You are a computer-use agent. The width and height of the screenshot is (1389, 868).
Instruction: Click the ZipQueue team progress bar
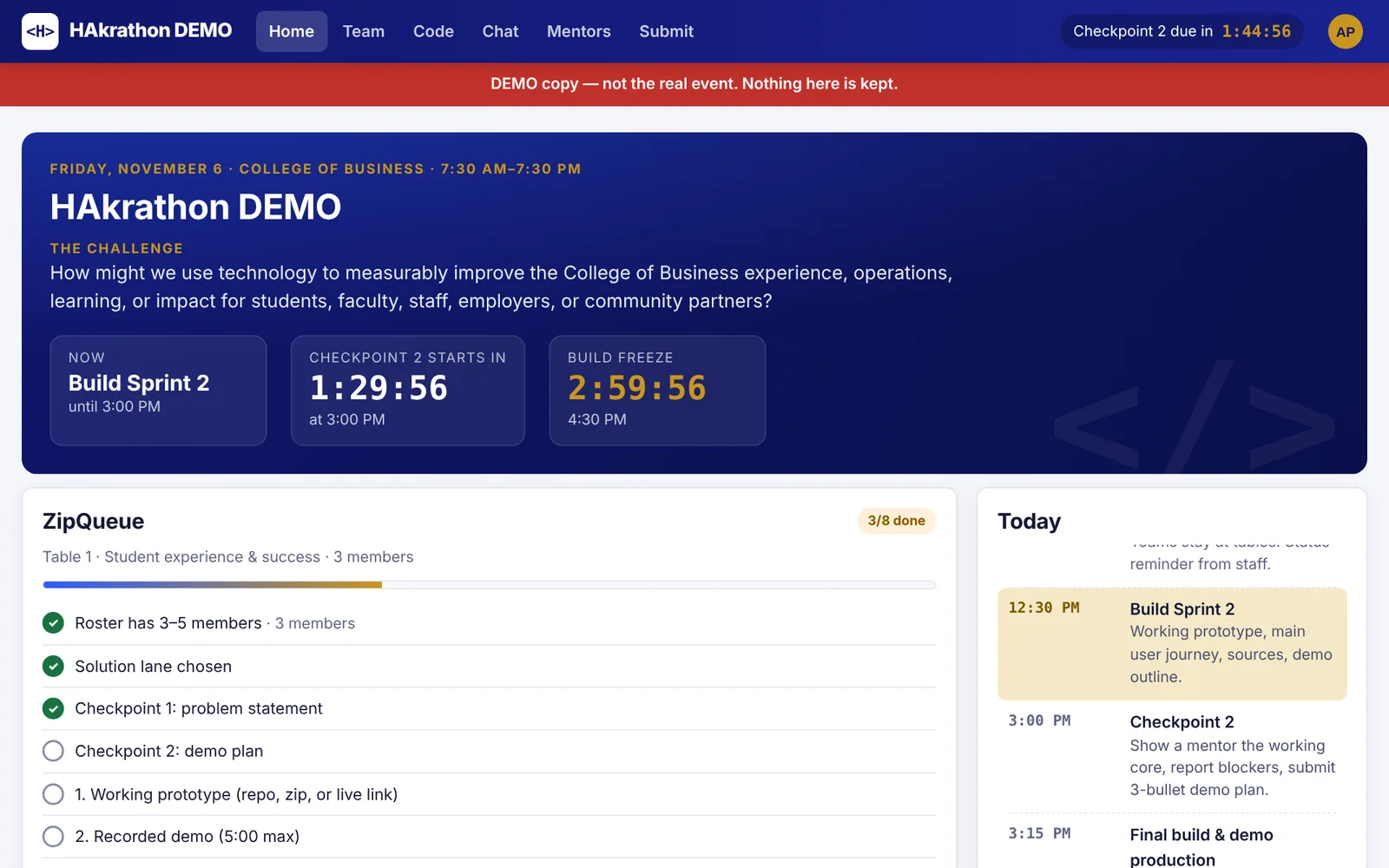(x=490, y=585)
